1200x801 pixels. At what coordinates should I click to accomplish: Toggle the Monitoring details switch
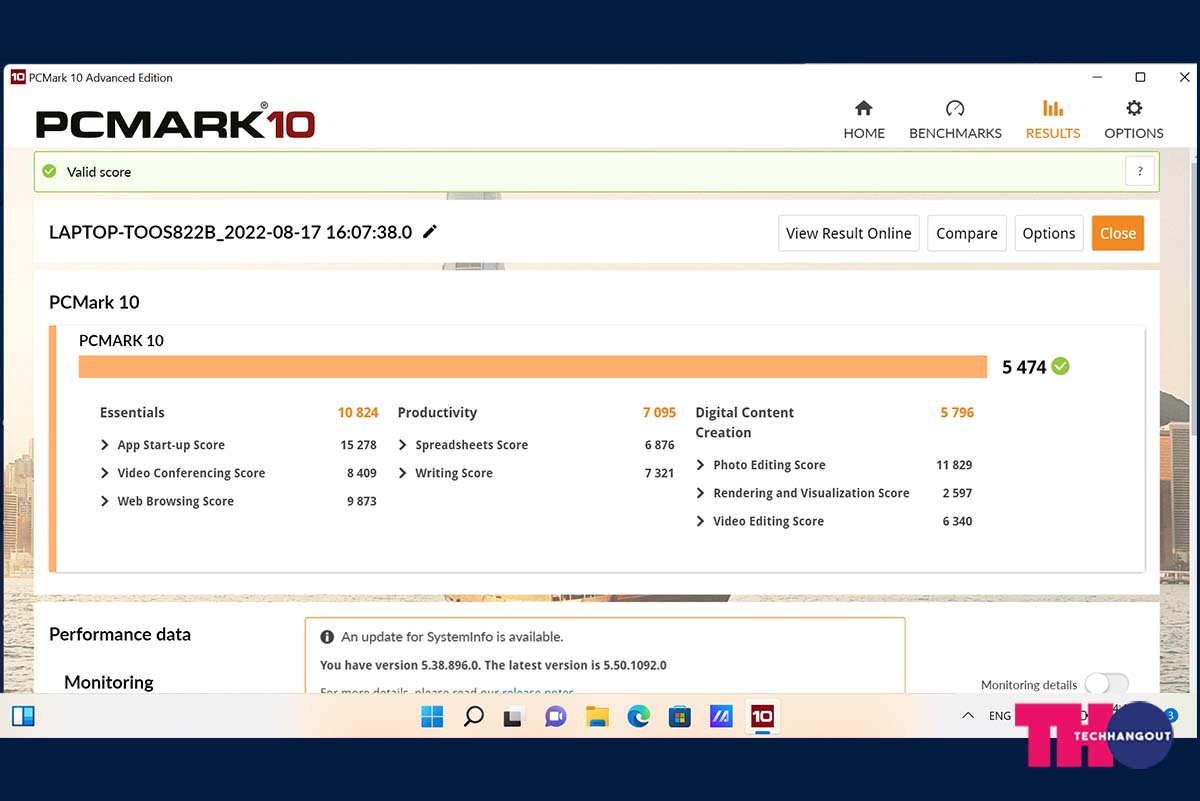point(1106,684)
